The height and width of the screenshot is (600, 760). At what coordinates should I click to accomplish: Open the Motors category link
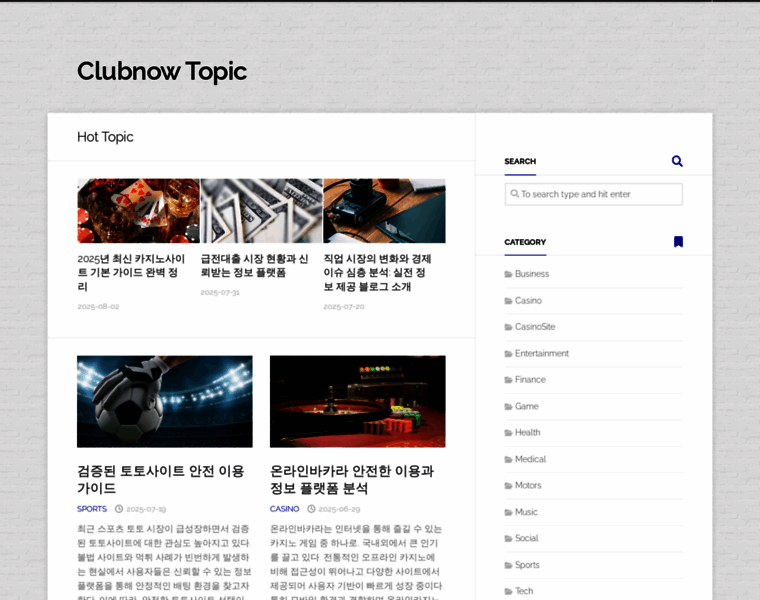click(x=528, y=485)
